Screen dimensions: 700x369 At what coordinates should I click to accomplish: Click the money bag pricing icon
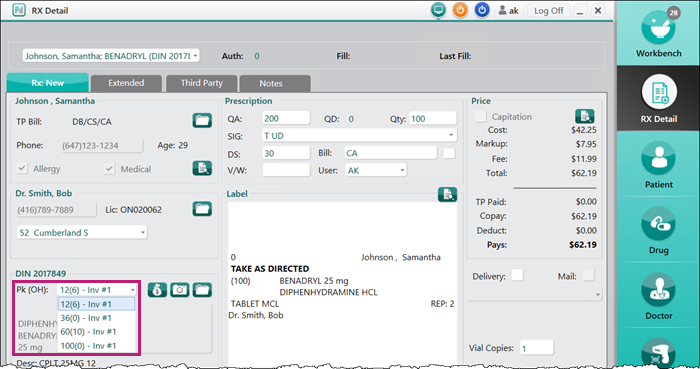pos(157,290)
